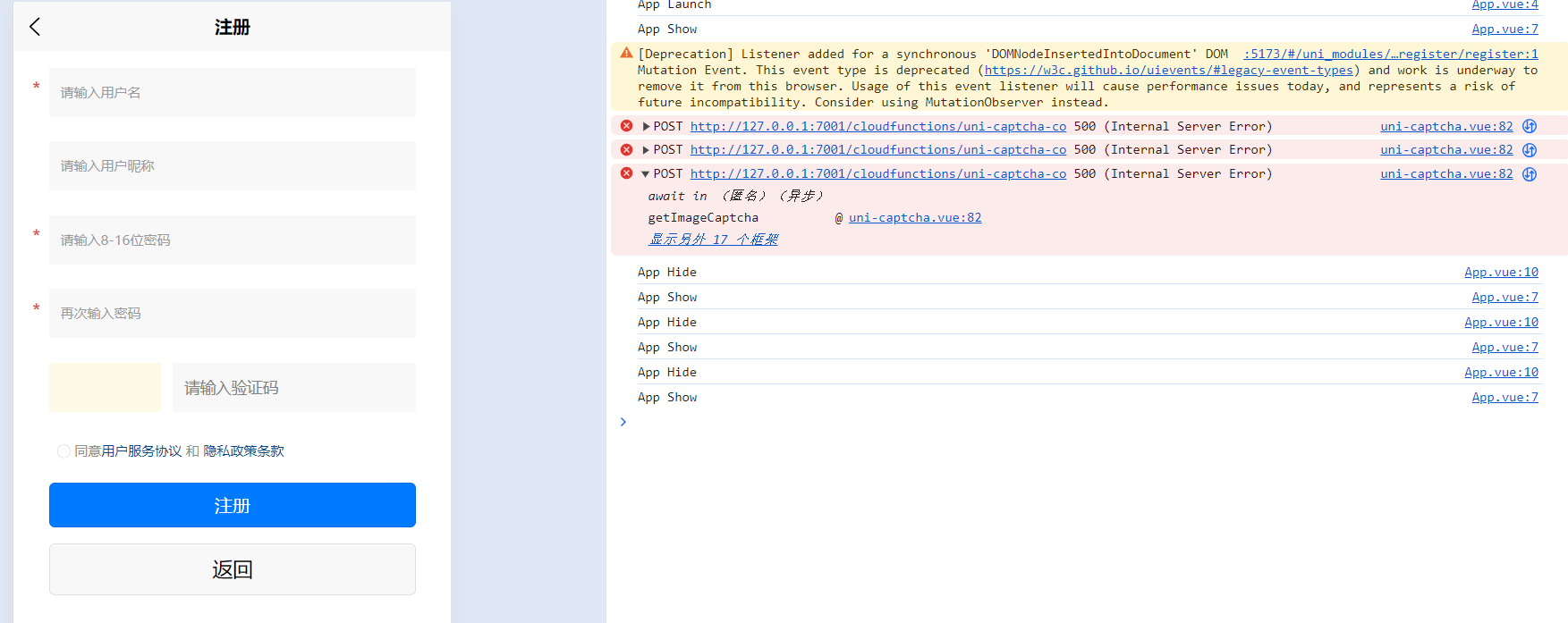Refresh the blank captcha image box

coord(105,387)
